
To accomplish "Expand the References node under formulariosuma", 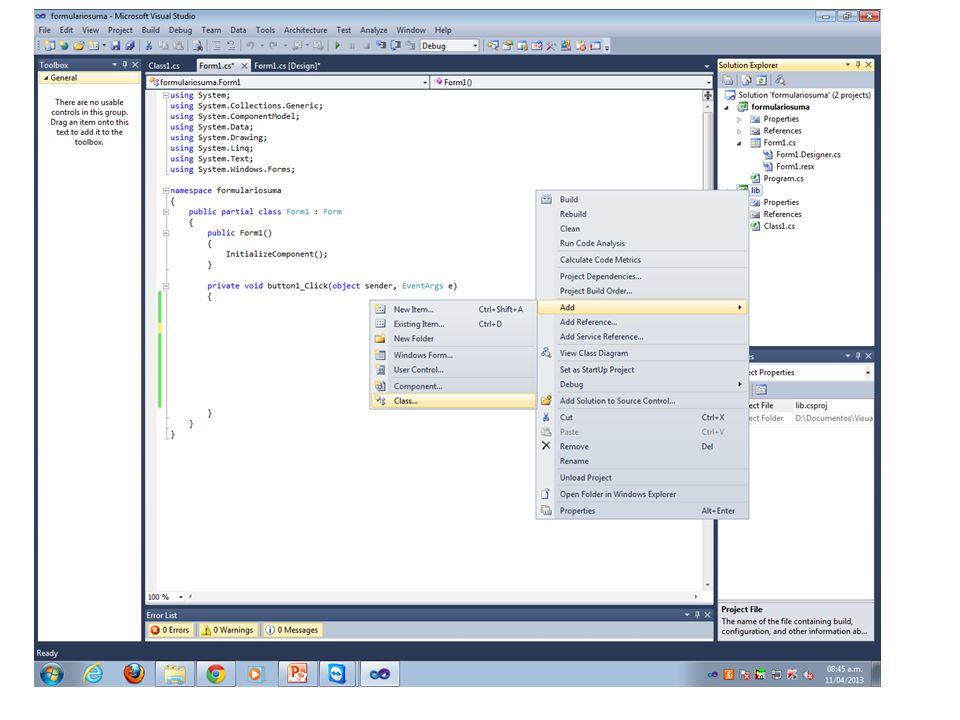I will 739,131.
